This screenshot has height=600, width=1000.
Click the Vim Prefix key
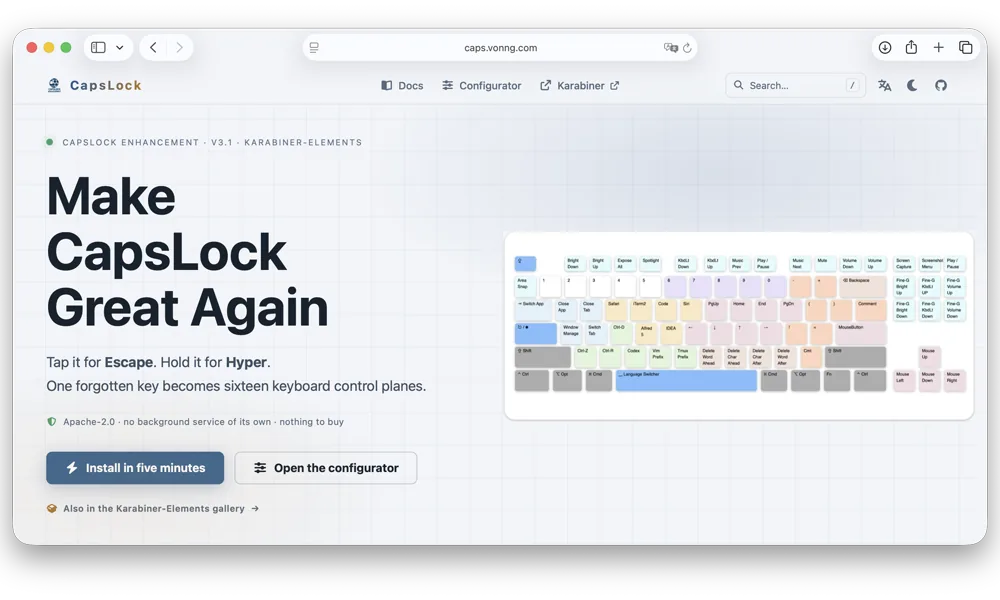tap(660, 356)
